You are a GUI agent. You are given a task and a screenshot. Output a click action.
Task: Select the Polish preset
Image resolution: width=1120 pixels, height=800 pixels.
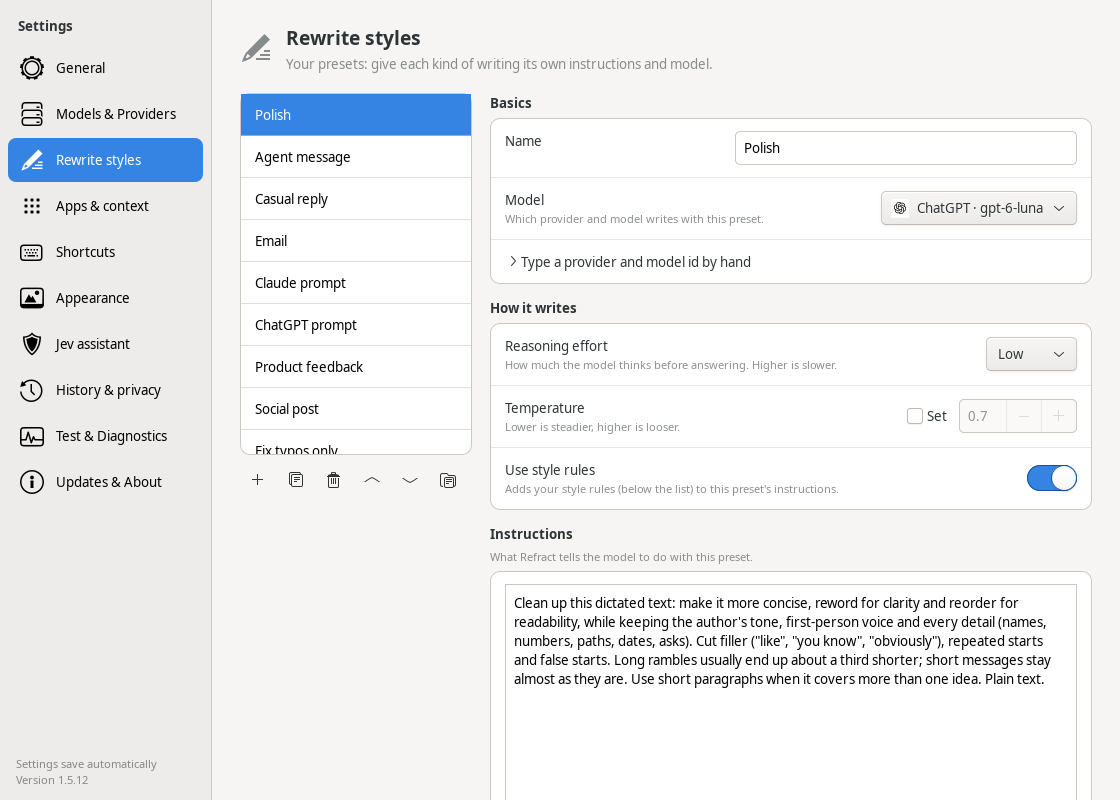(356, 115)
